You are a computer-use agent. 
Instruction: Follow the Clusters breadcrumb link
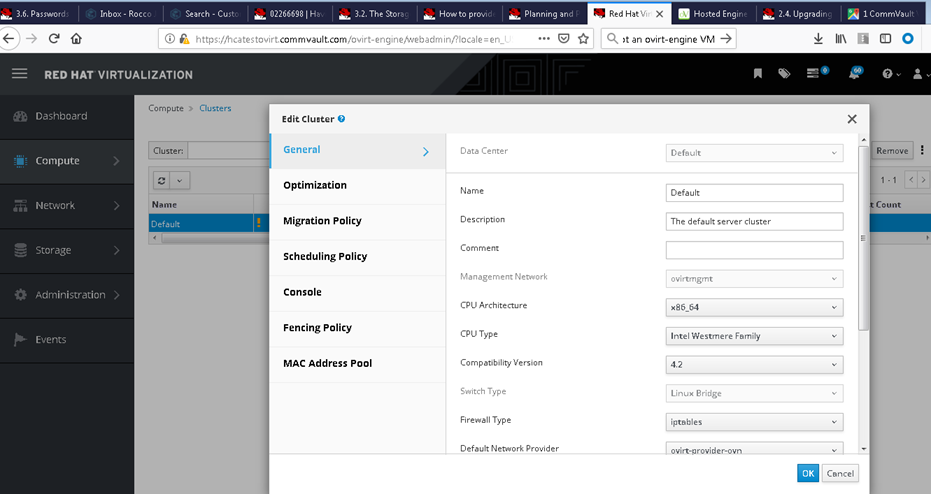(x=215, y=108)
